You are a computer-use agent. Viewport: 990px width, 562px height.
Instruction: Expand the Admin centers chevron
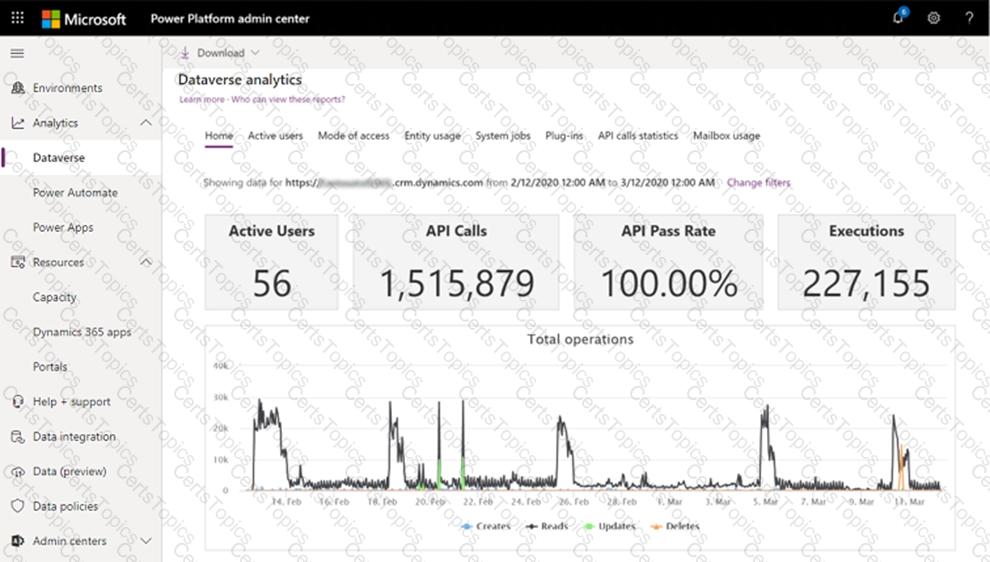coord(146,541)
